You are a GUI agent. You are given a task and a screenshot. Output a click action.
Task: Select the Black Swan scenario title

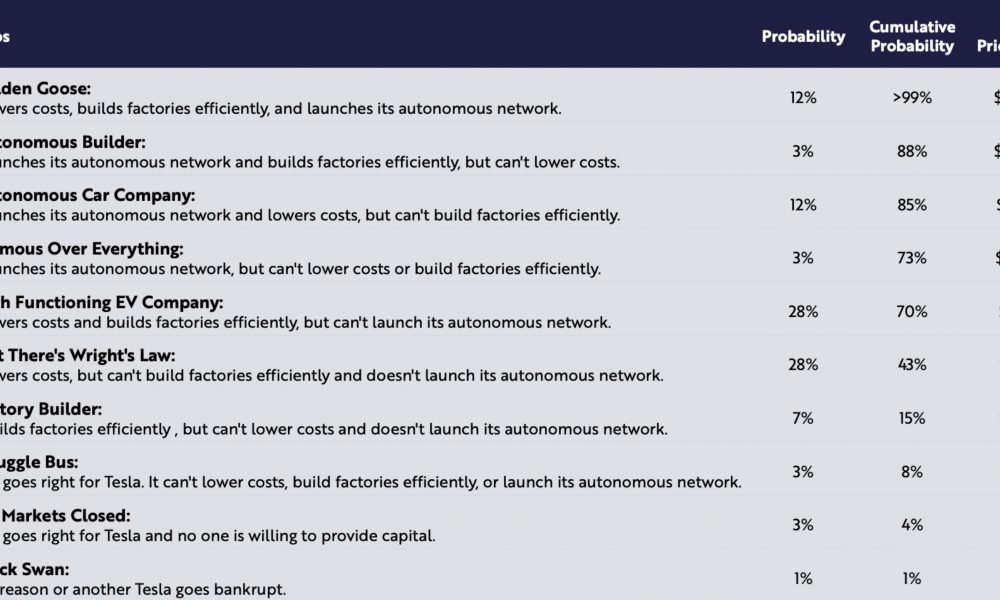coord(34,569)
